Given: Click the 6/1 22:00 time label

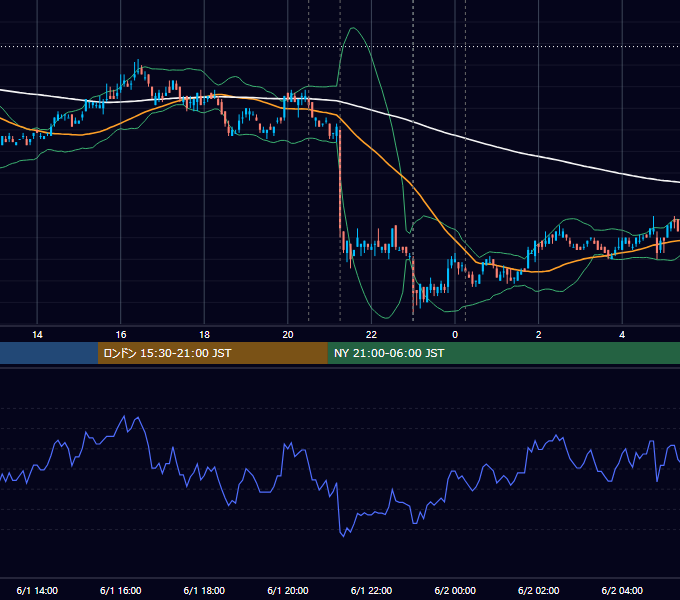Looking at the screenshot, I should coord(371,590).
